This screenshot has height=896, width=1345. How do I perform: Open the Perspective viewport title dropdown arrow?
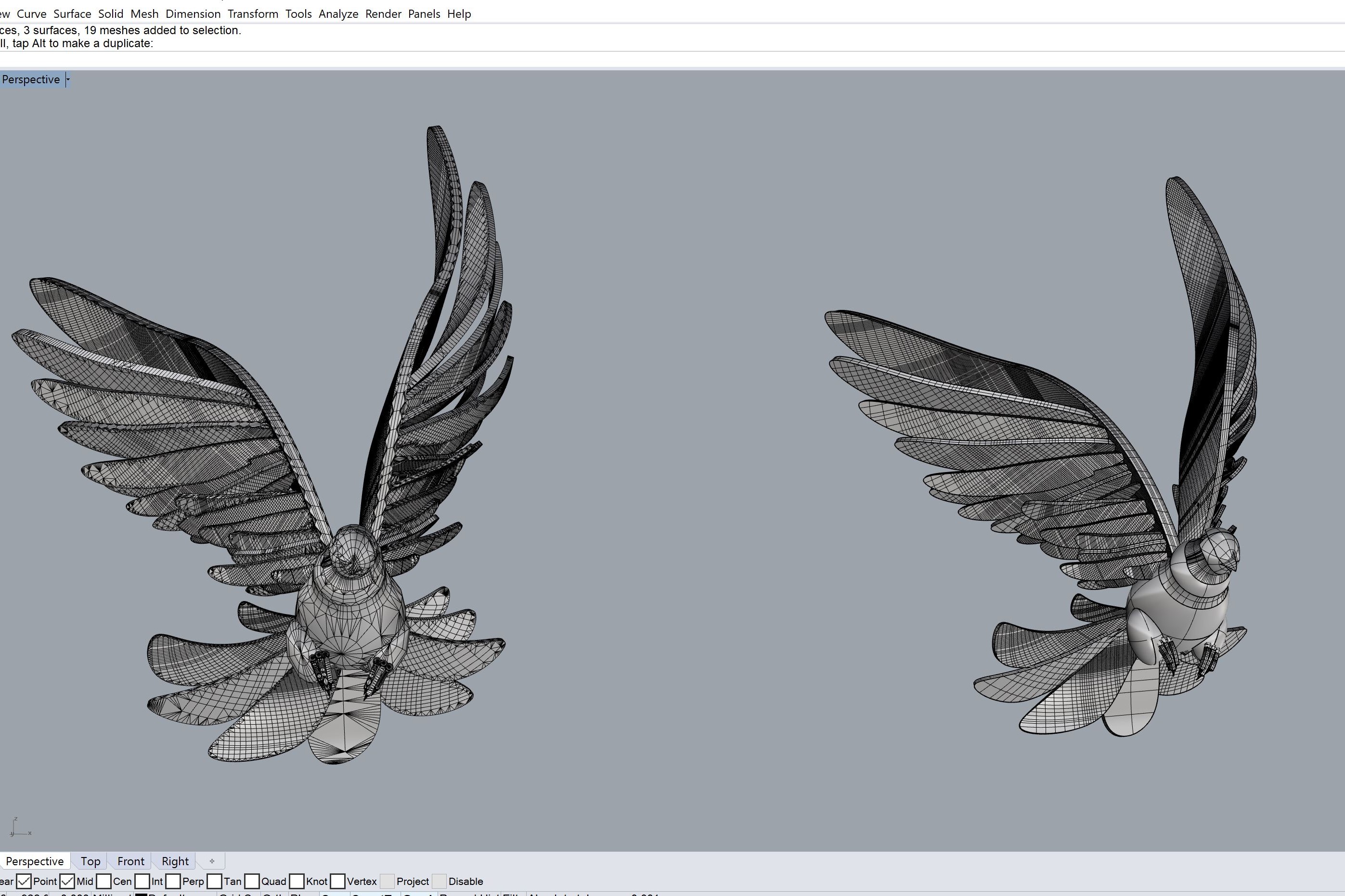tap(67, 79)
